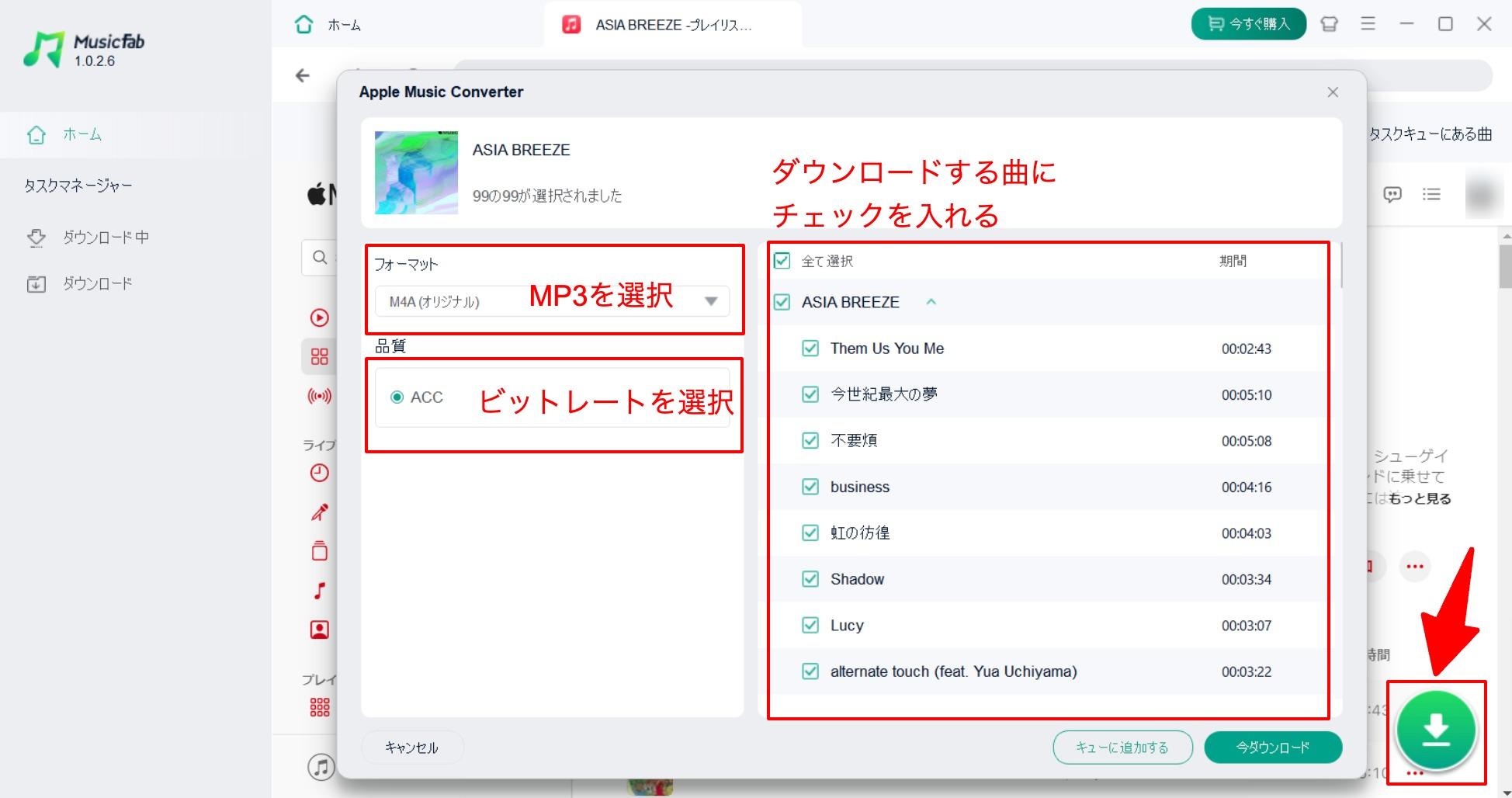
Task: Close the Apple Music Converter dialog
Action: coord(1333,92)
